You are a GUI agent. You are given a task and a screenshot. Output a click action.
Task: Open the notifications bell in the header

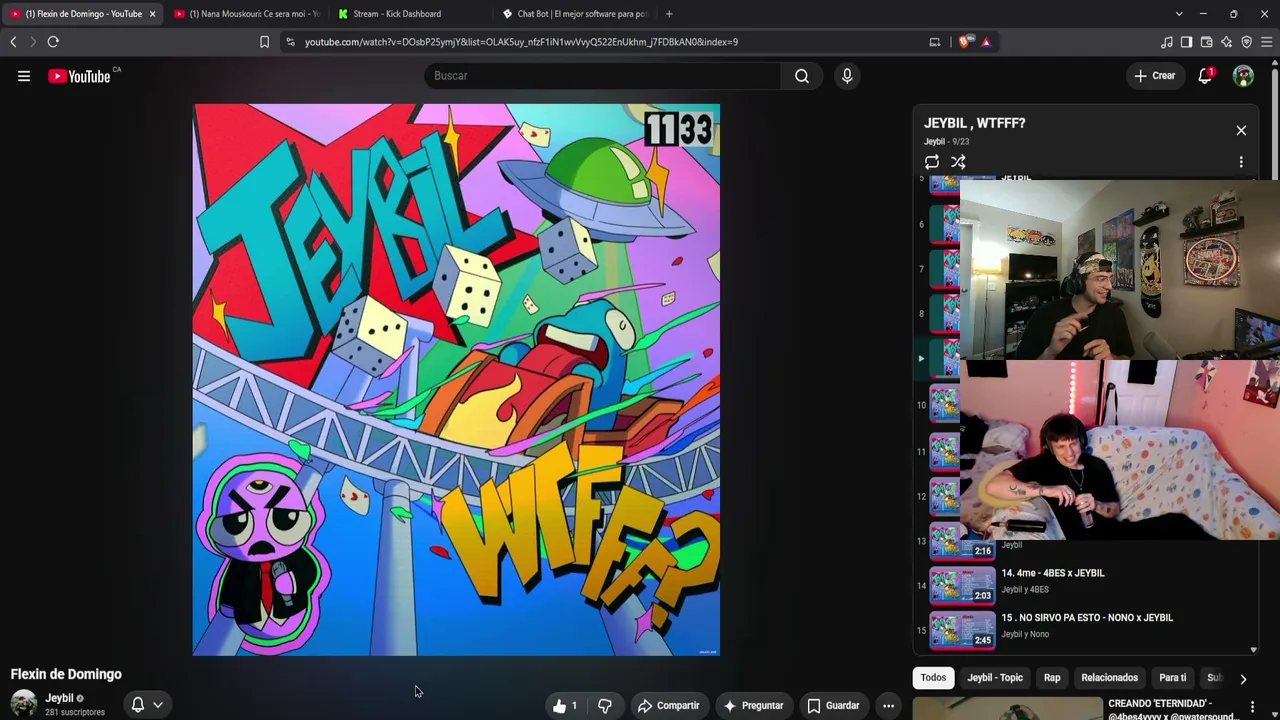tap(1205, 76)
